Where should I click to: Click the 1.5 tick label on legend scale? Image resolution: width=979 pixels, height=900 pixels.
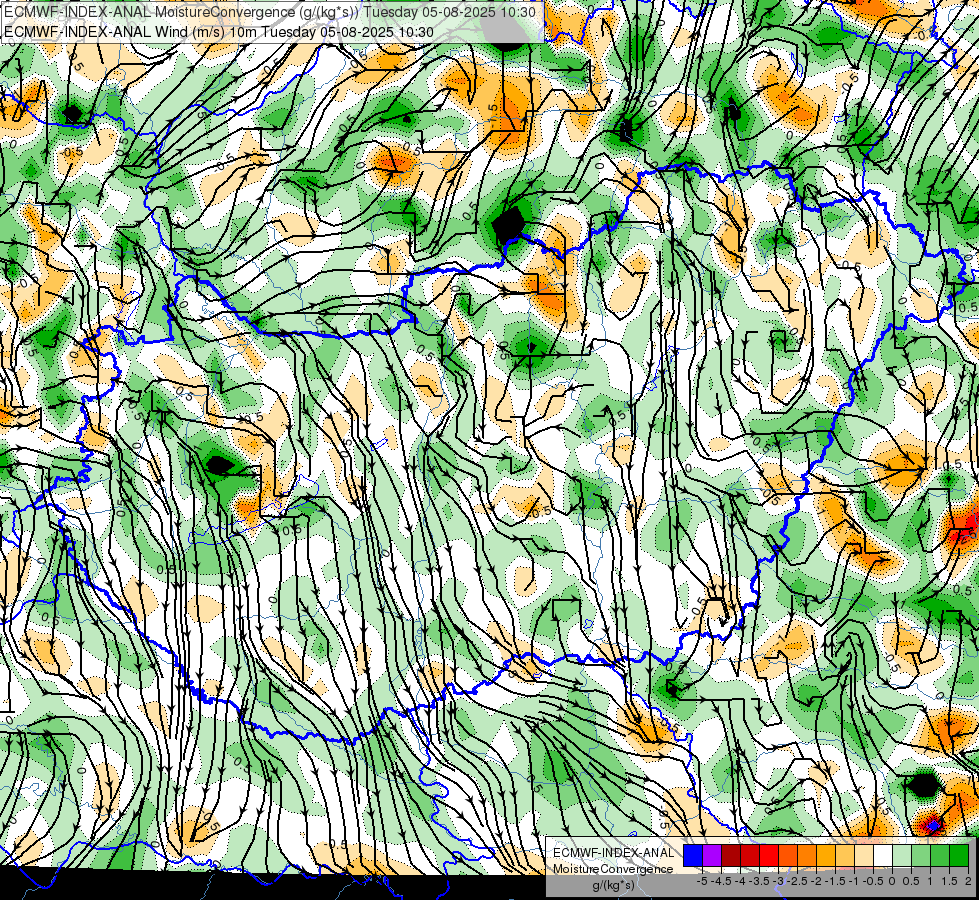pyautogui.click(x=950, y=881)
